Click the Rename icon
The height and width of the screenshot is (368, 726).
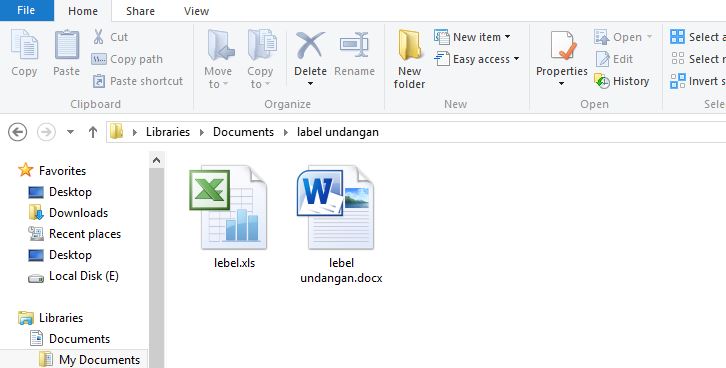coord(354,45)
